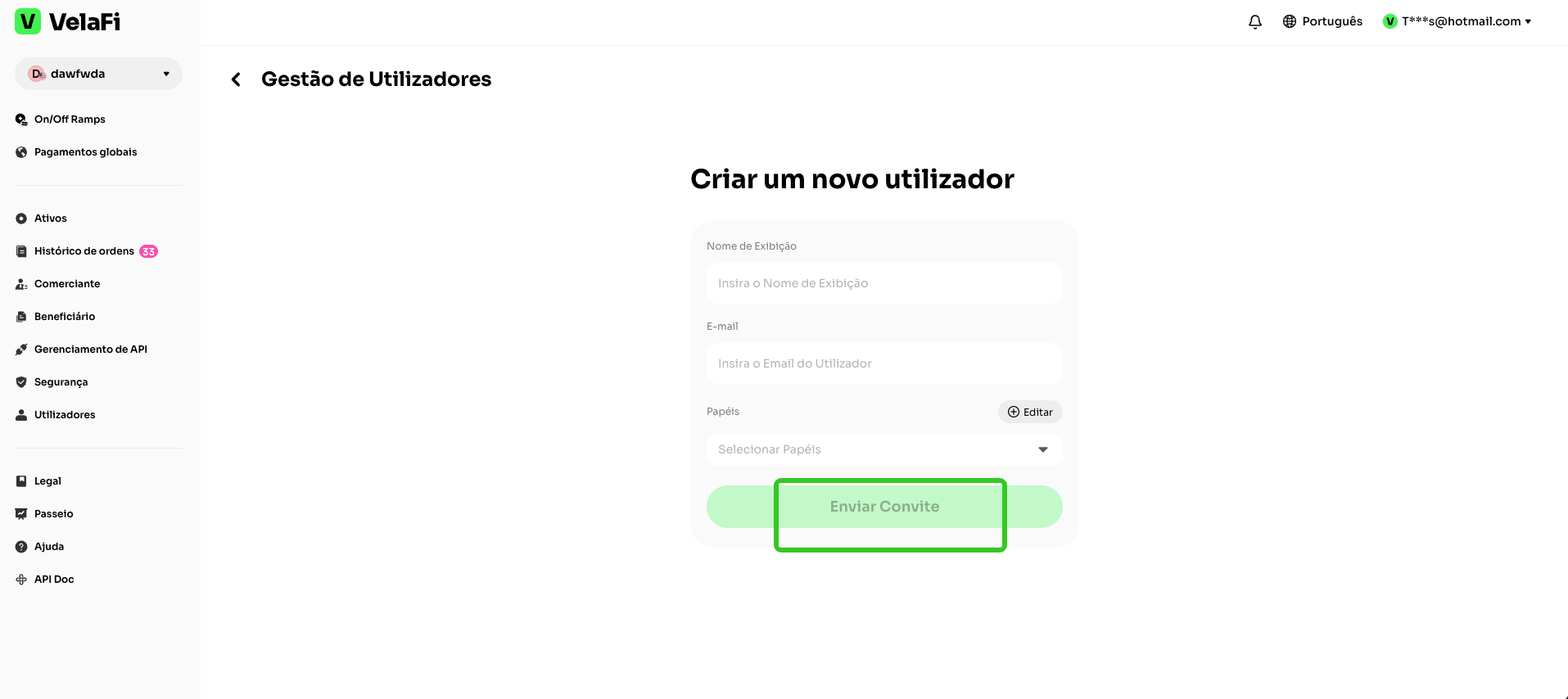Open the user email account menu

tap(1457, 22)
